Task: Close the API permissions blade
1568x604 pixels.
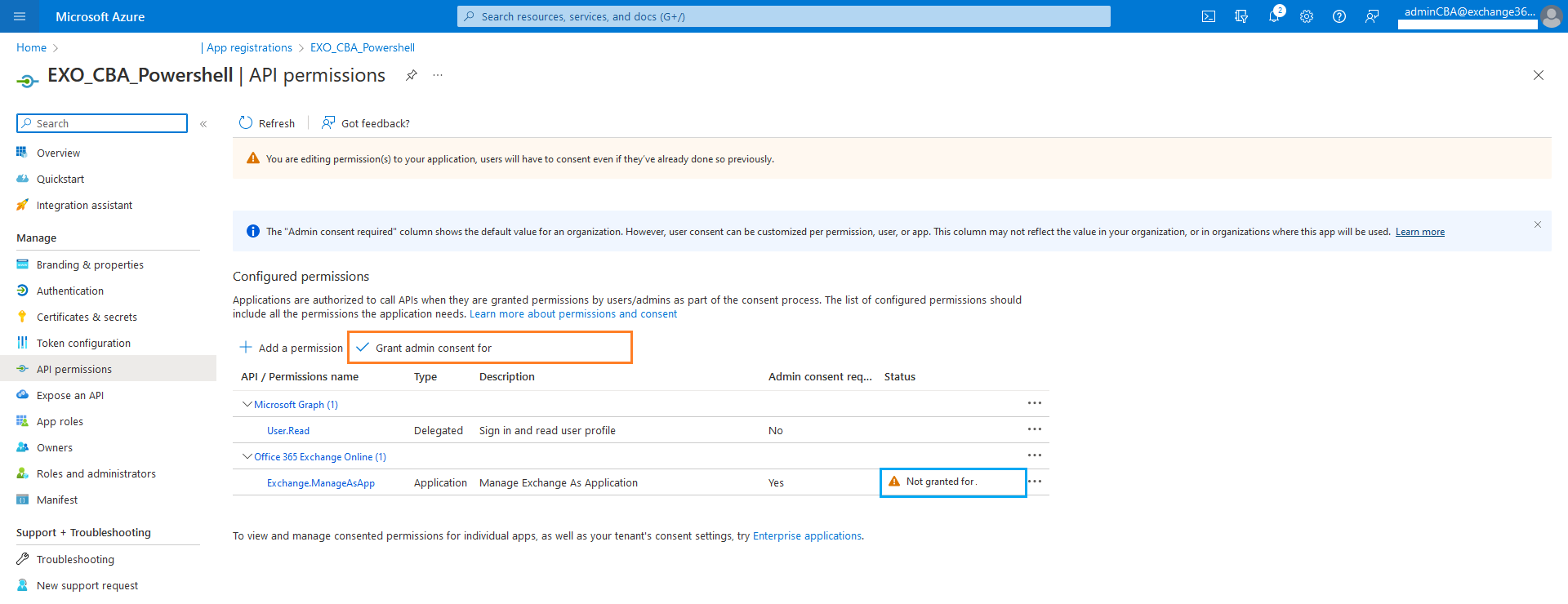Action: click(1539, 75)
